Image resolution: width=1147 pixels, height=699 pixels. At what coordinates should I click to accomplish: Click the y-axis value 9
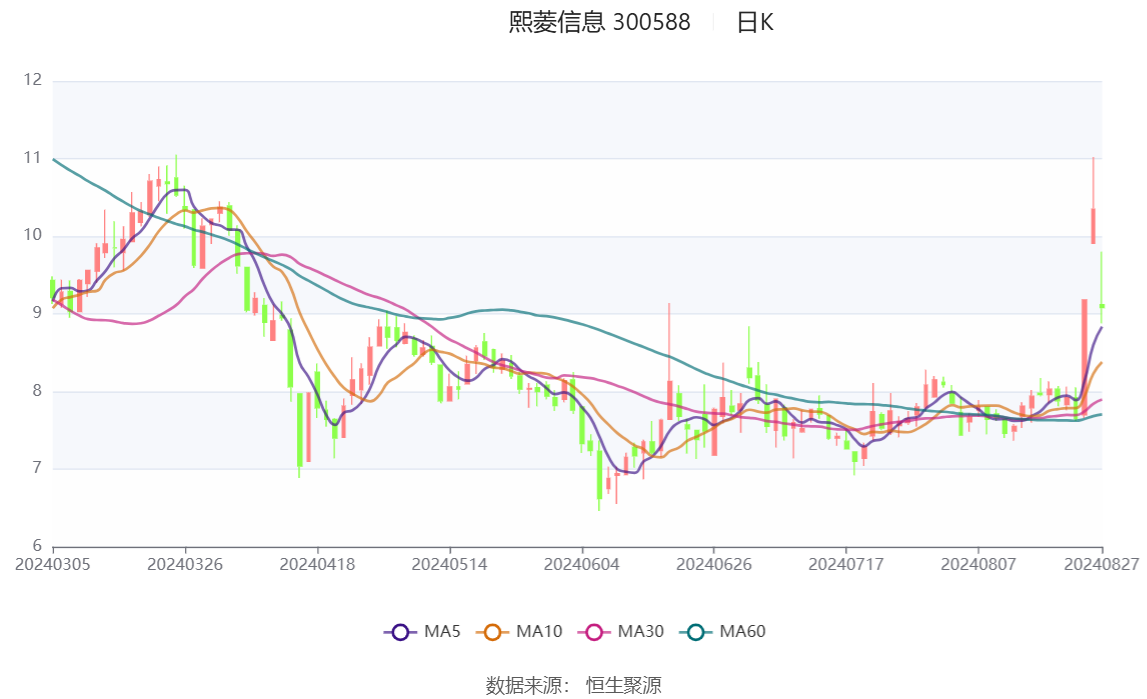[x=37, y=312]
